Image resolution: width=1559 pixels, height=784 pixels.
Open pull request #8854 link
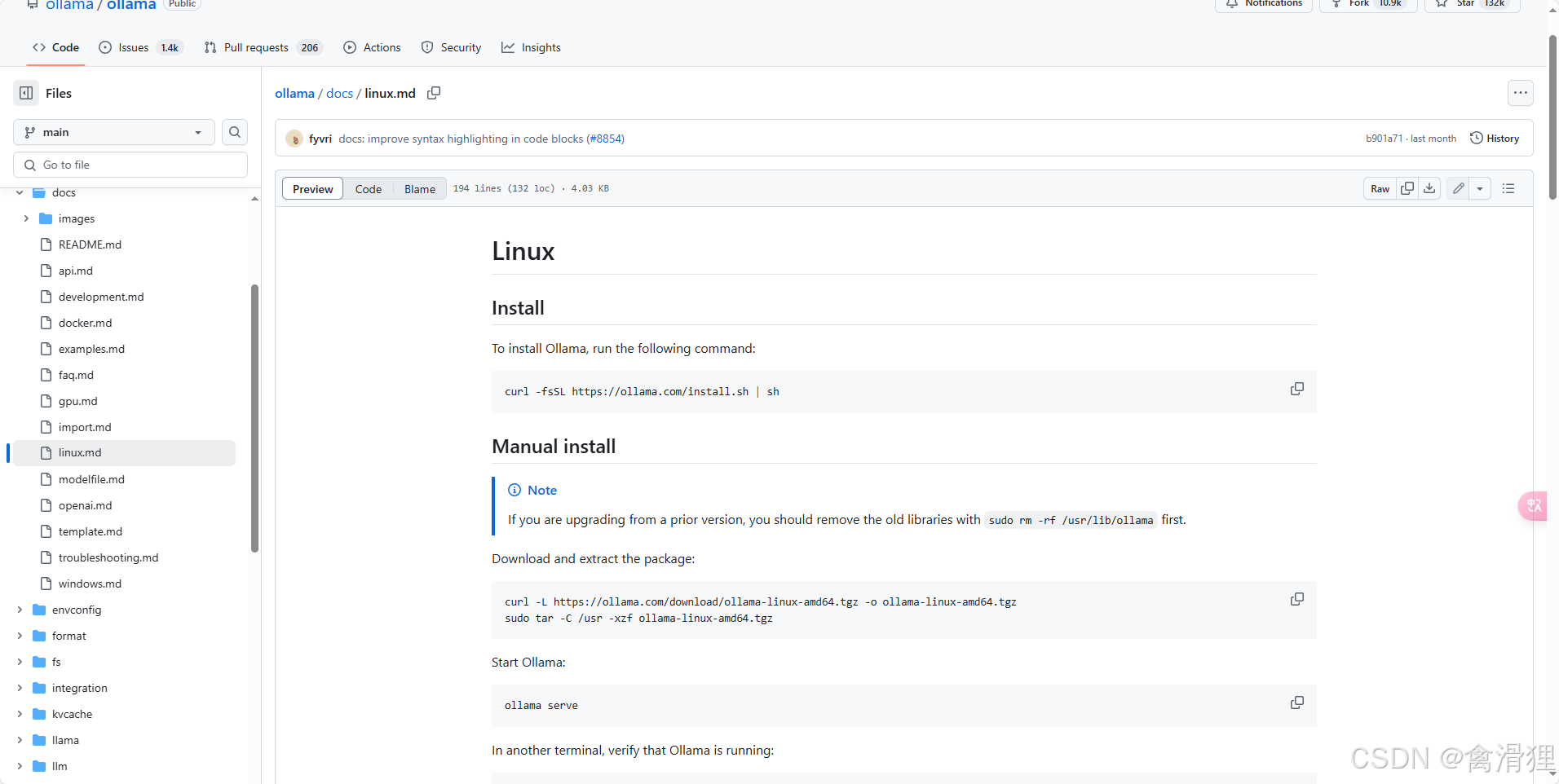click(605, 139)
